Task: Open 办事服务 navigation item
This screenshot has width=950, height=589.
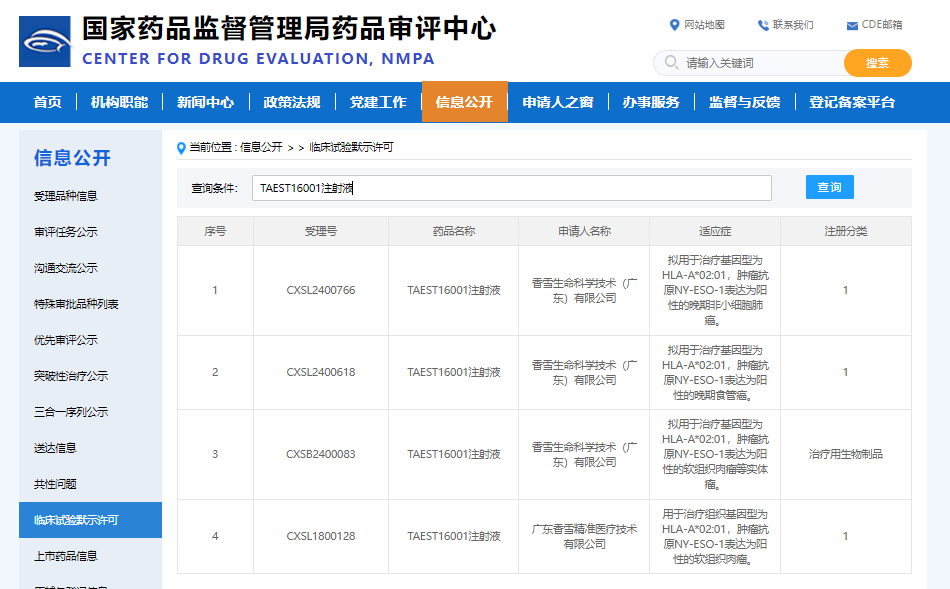Action: (x=651, y=102)
